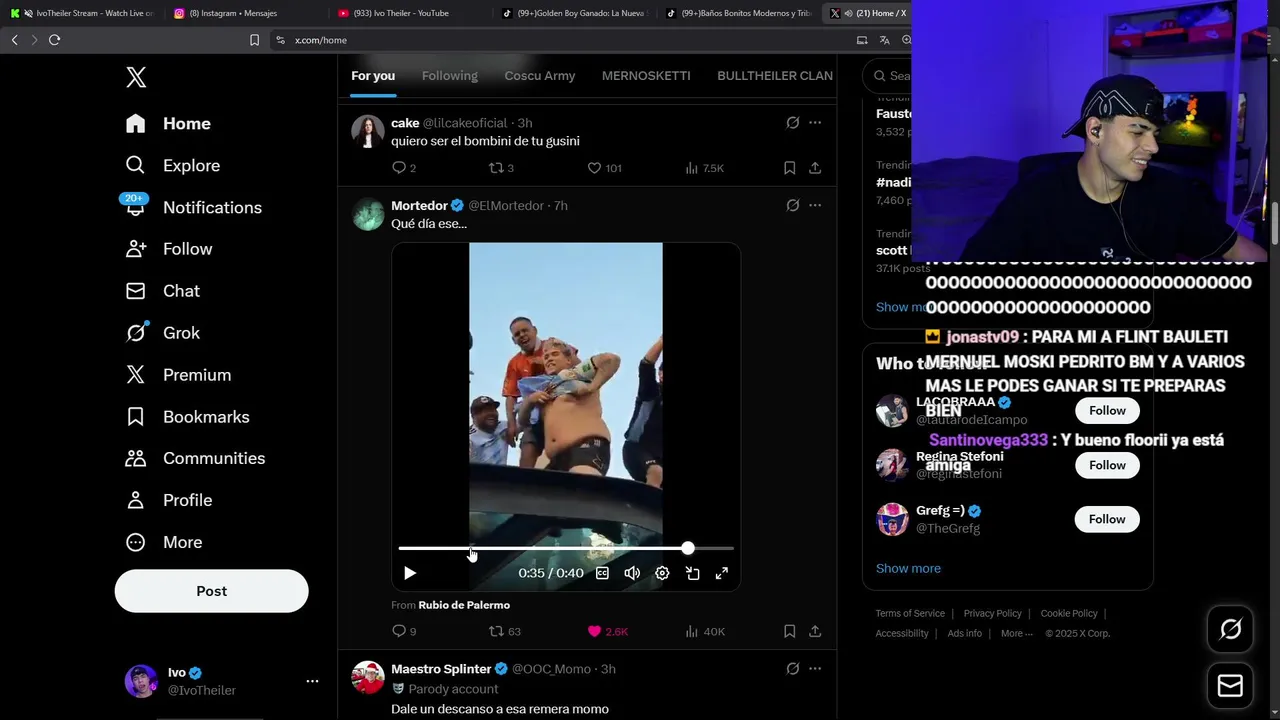Click the X search field
Screen dimensions: 1280x720
[888, 76]
